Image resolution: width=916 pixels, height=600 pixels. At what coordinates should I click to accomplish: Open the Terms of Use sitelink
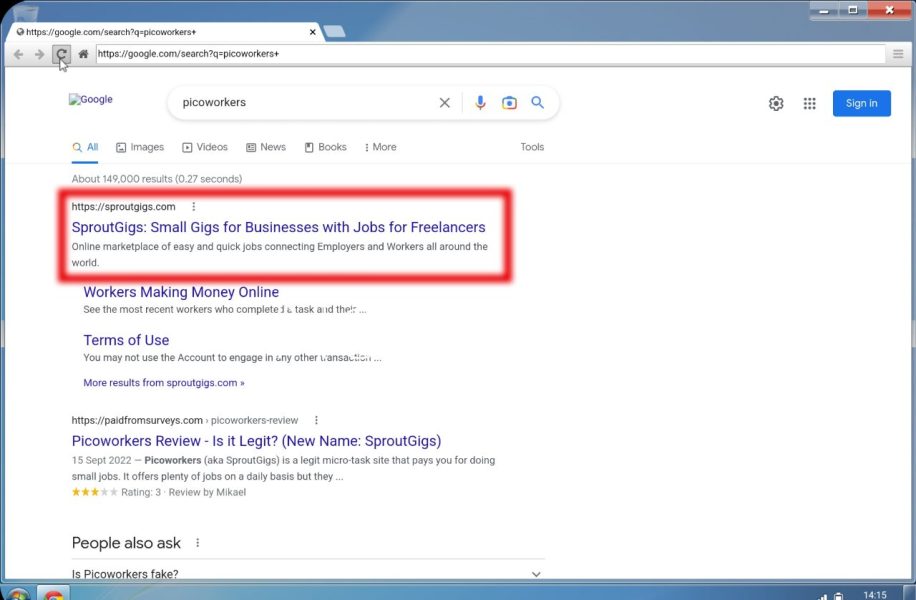pos(126,340)
